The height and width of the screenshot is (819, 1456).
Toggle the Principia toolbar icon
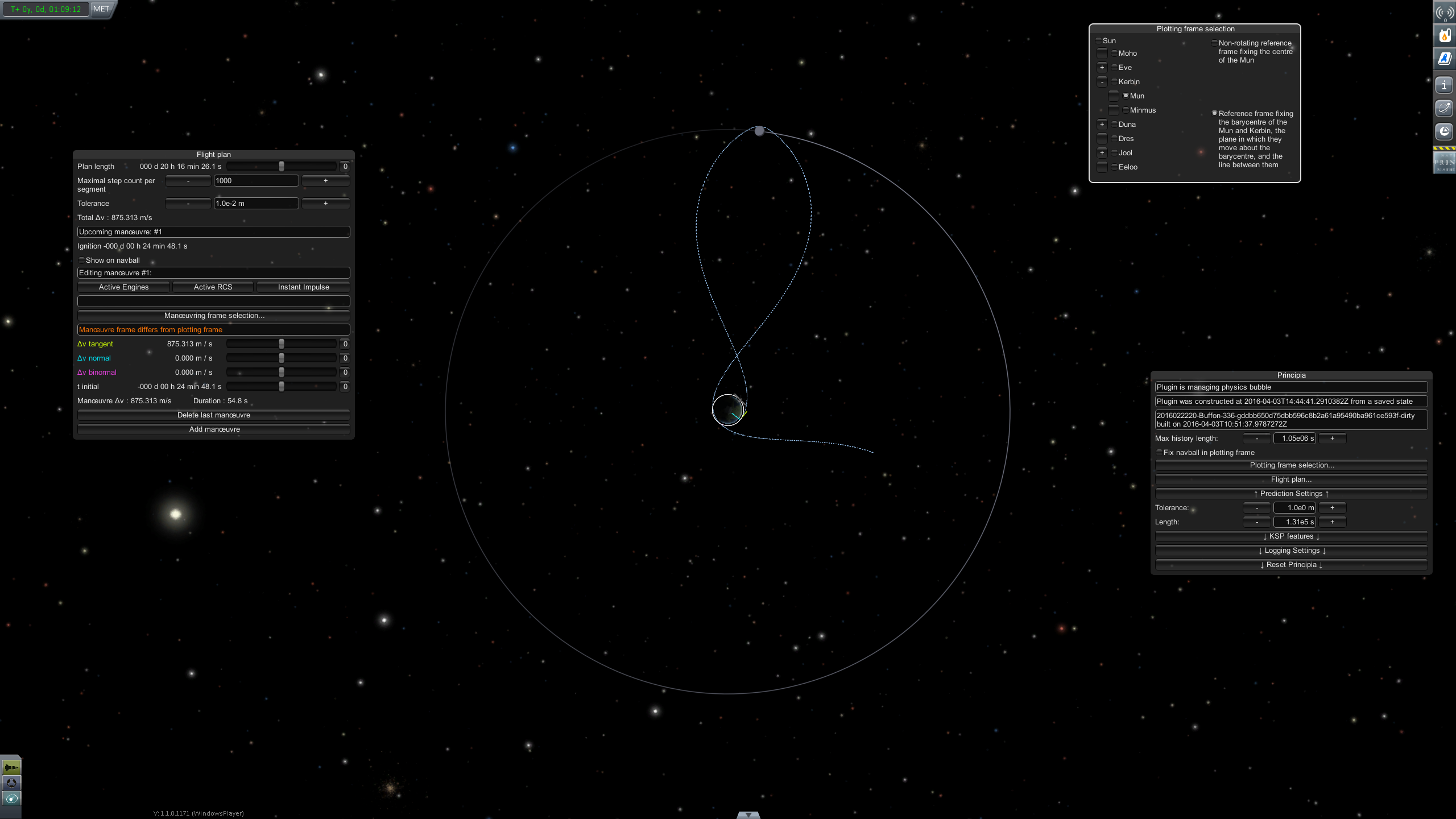point(1444,163)
